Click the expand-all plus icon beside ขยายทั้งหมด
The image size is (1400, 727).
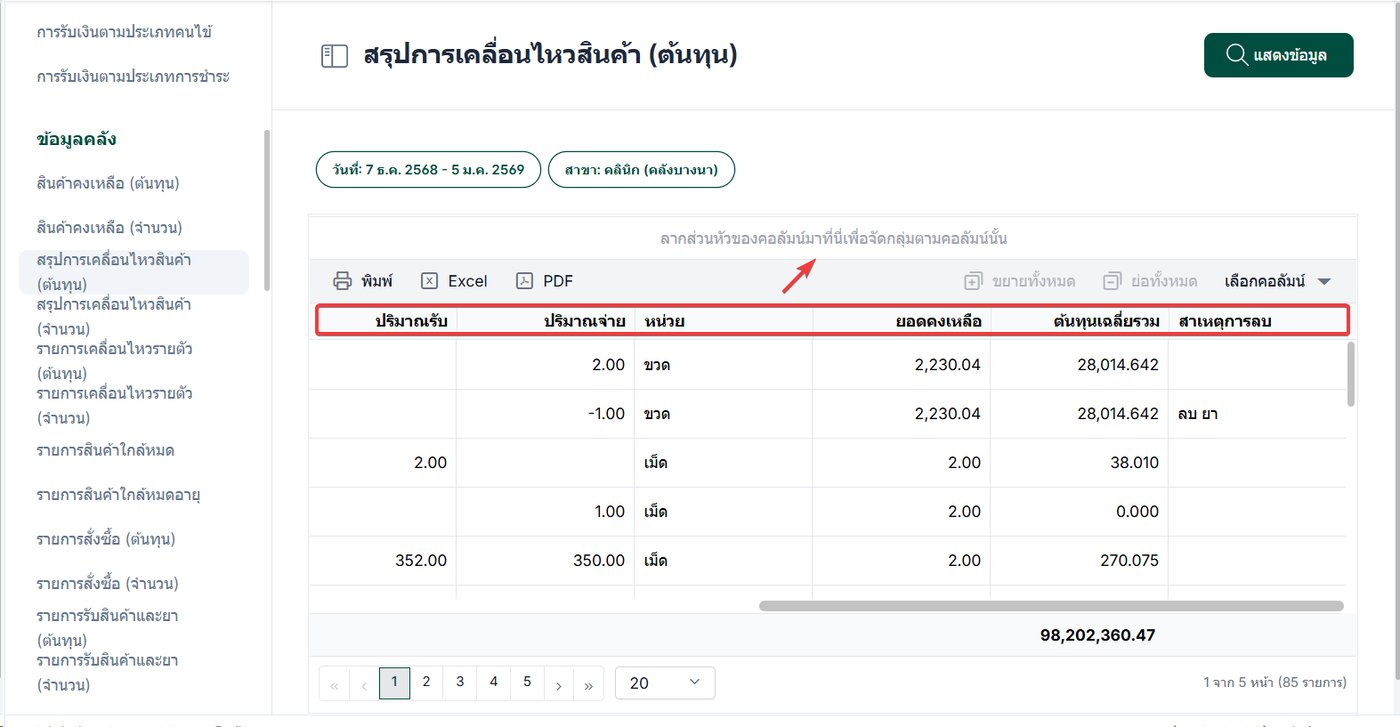point(973,281)
